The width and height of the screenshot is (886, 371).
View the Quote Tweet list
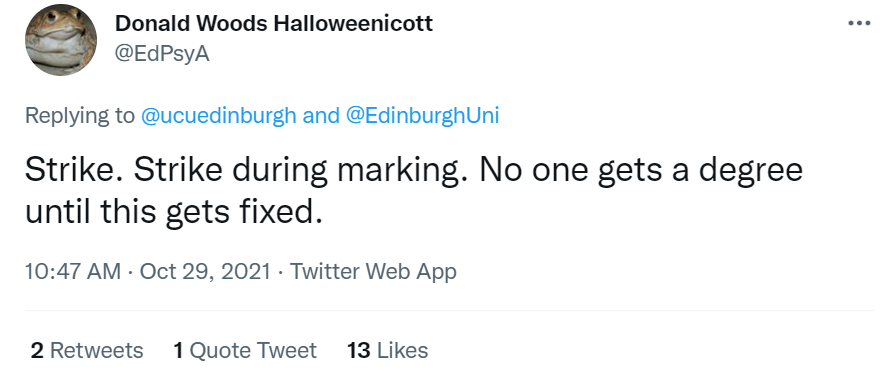point(245,351)
